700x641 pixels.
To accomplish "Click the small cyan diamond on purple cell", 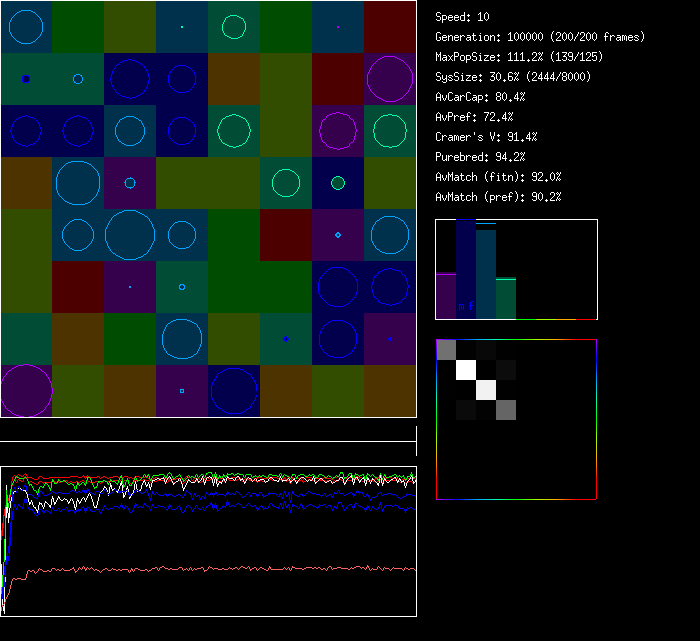I will click(x=338, y=235).
